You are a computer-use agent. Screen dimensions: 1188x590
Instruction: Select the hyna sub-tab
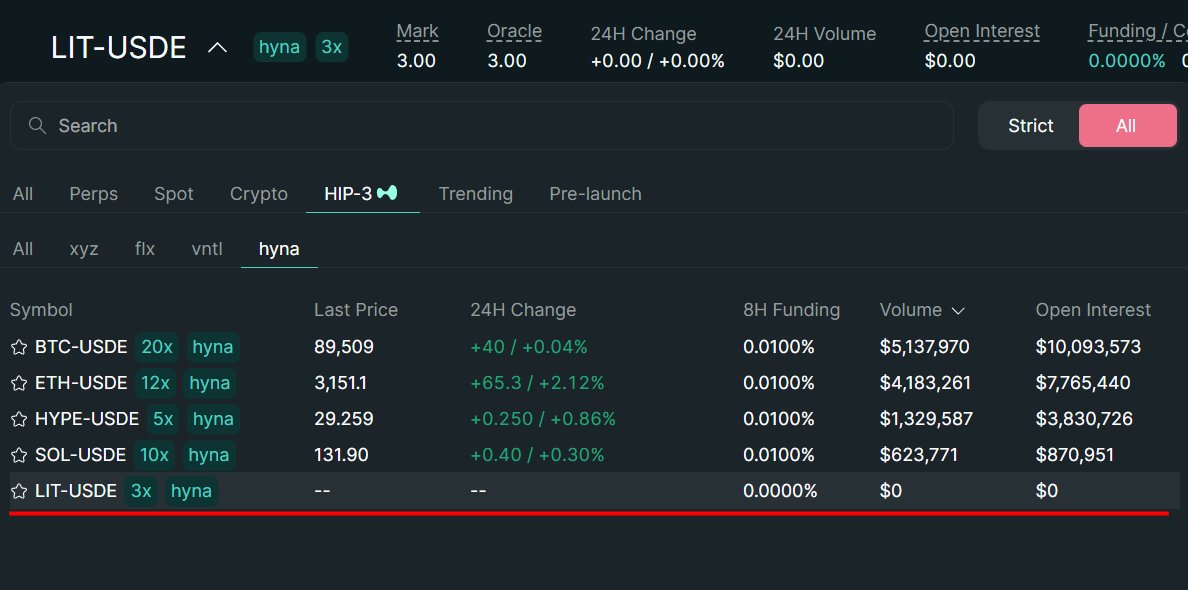tap(279, 249)
